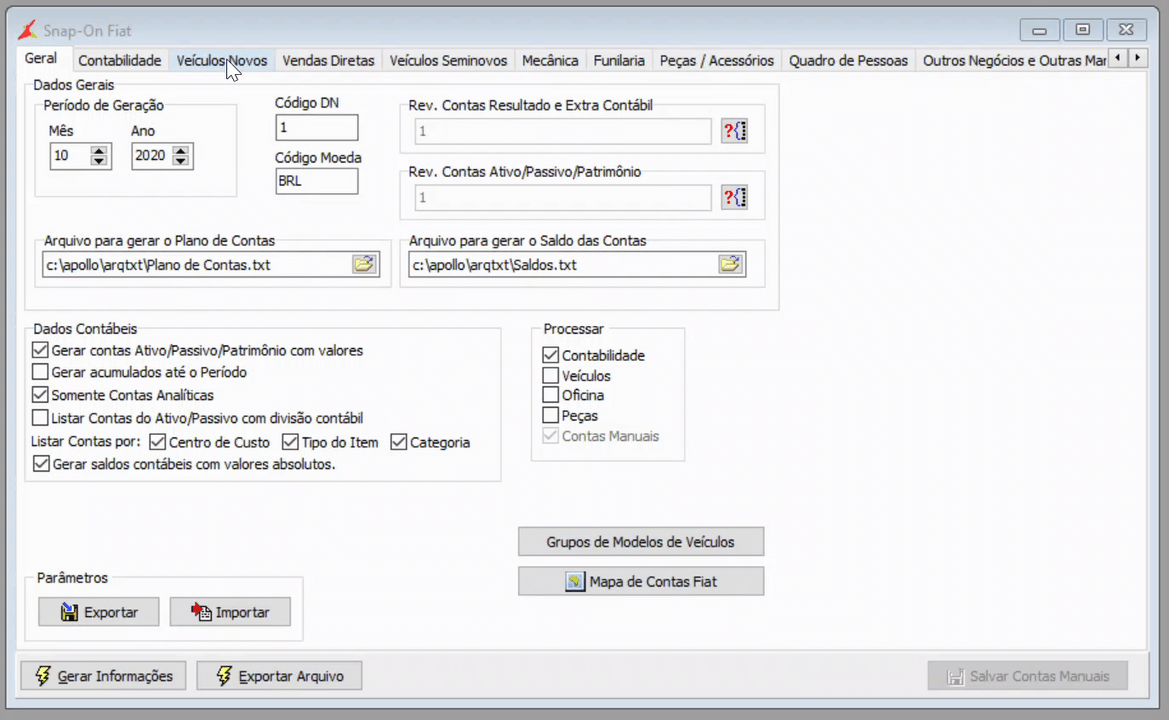This screenshot has width=1169, height=720.
Task: Toggle Gerar contas Ativo/Passivo/Patrimônio com valores
Action: [x=40, y=350]
